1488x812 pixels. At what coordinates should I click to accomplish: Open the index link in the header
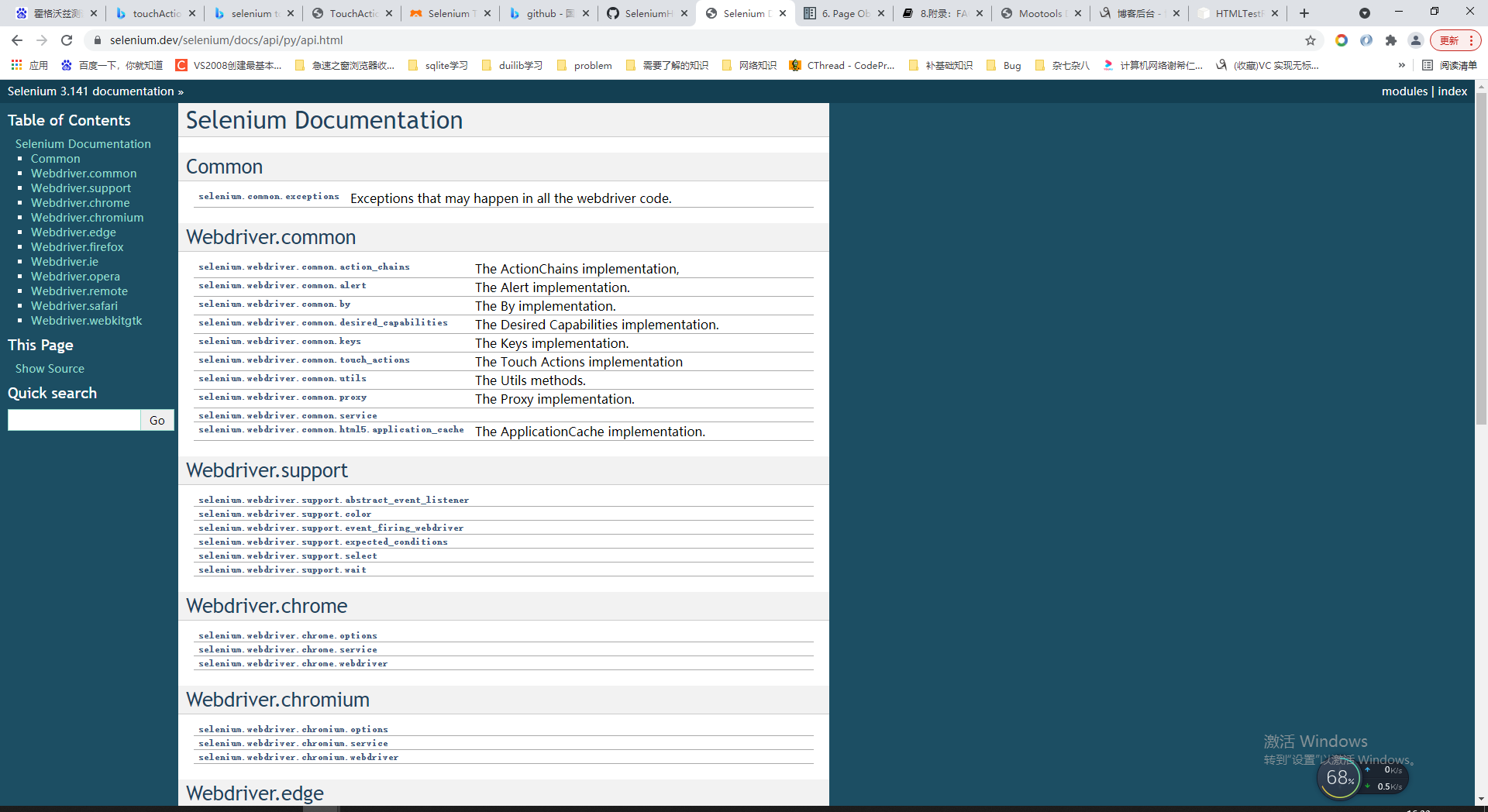click(x=1452, y=91)
